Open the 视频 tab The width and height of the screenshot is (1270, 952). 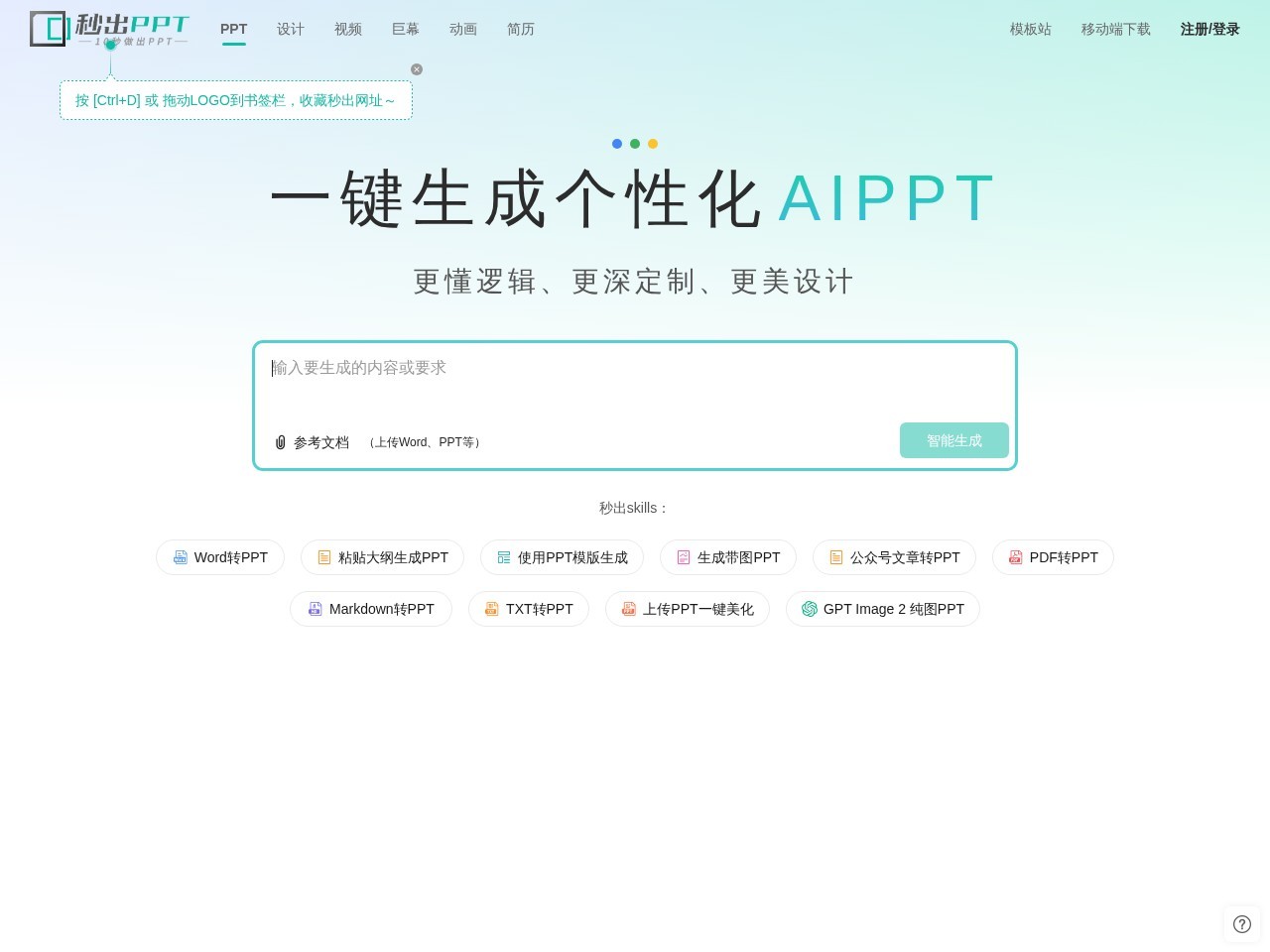coord(348,29)
